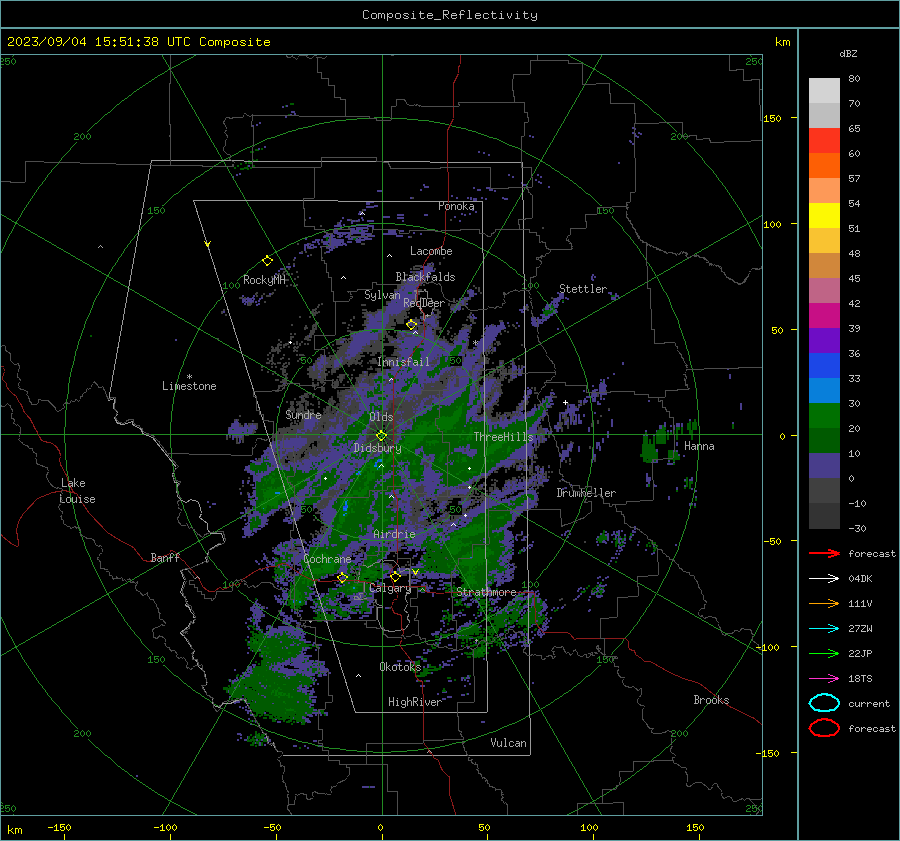Click the RedDeer city label
This screenshot has width=900, height=841.
(424, 303)
